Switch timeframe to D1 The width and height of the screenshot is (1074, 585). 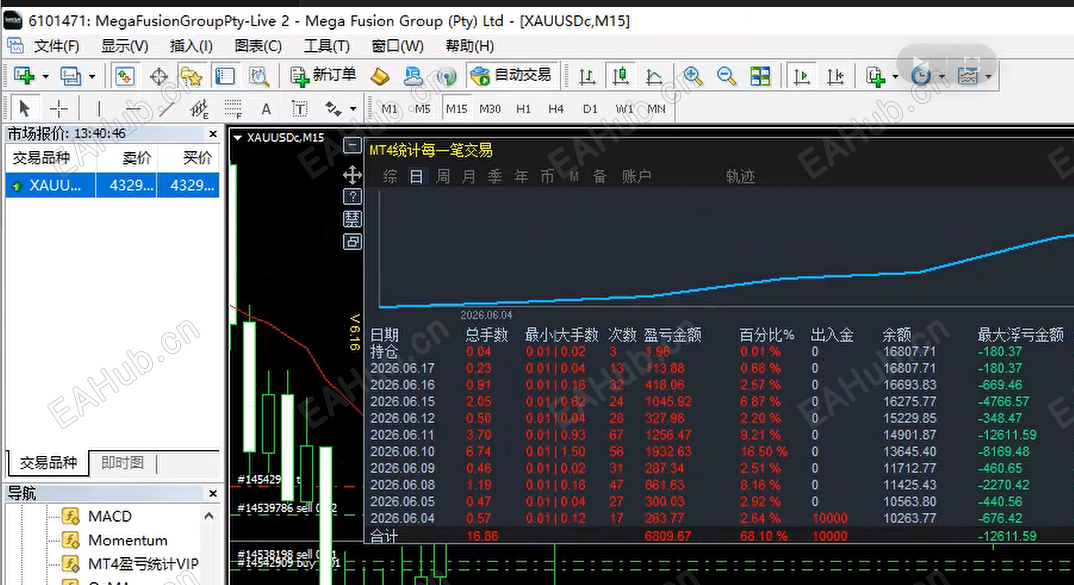coord(590,109)
